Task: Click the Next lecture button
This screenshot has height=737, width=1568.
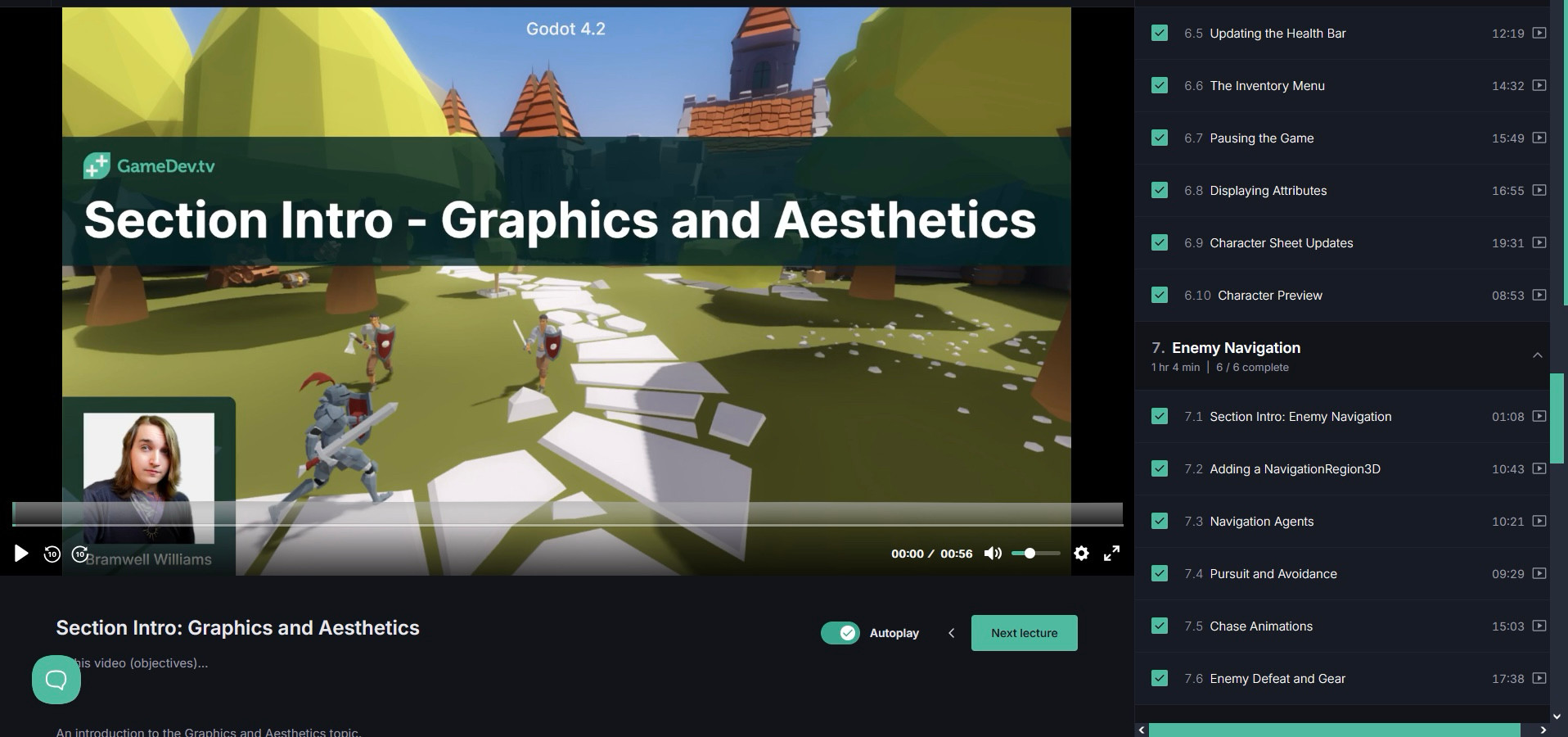Action: coord(1025,633)
